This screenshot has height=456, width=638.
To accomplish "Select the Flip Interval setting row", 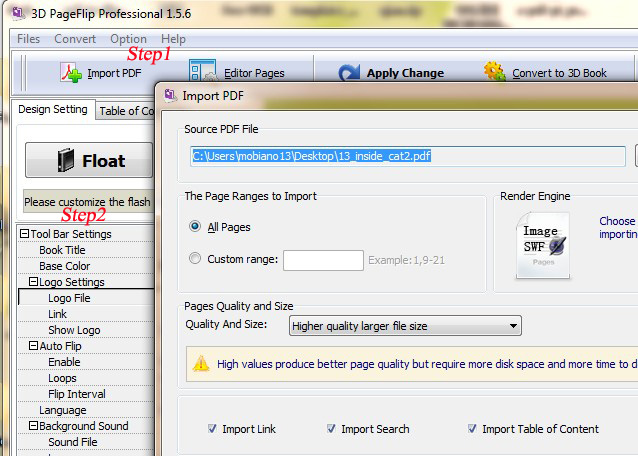I will coord(86,394).
